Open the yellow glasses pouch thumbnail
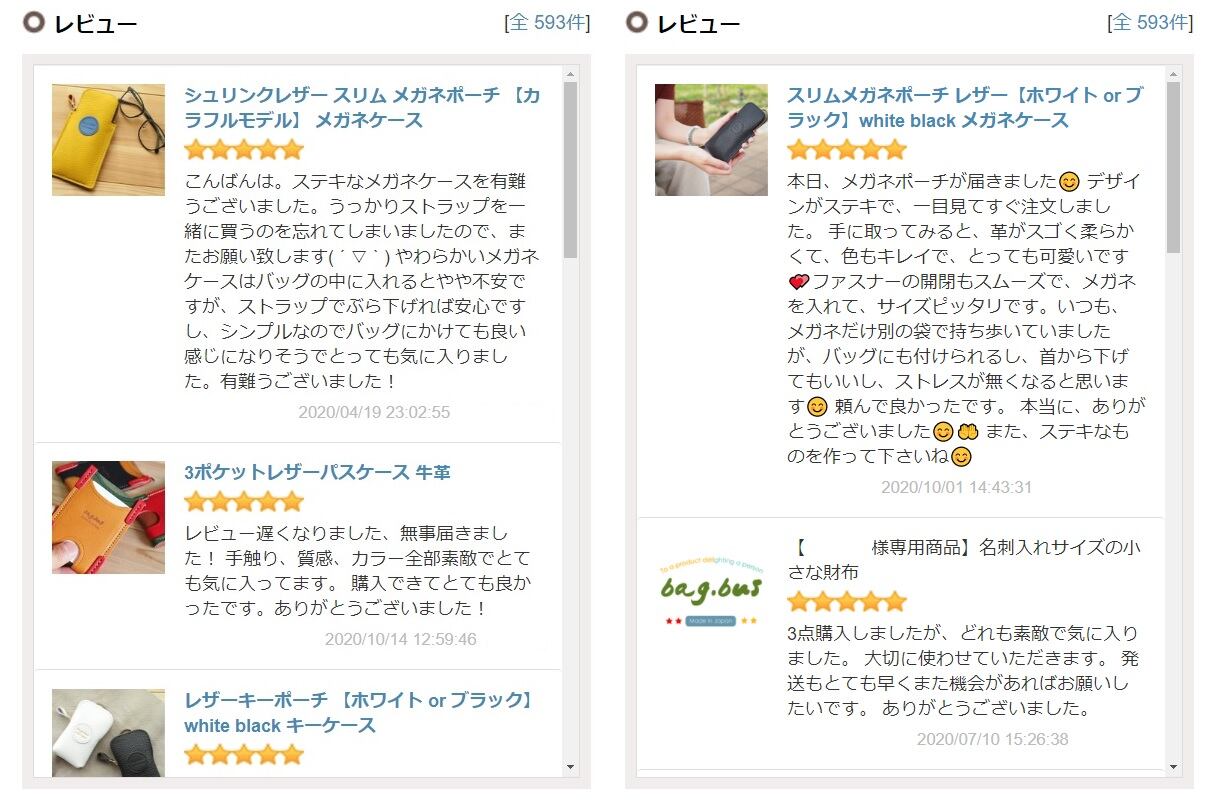Viewport: 1228px width, 812px height. tap(108, 140)
